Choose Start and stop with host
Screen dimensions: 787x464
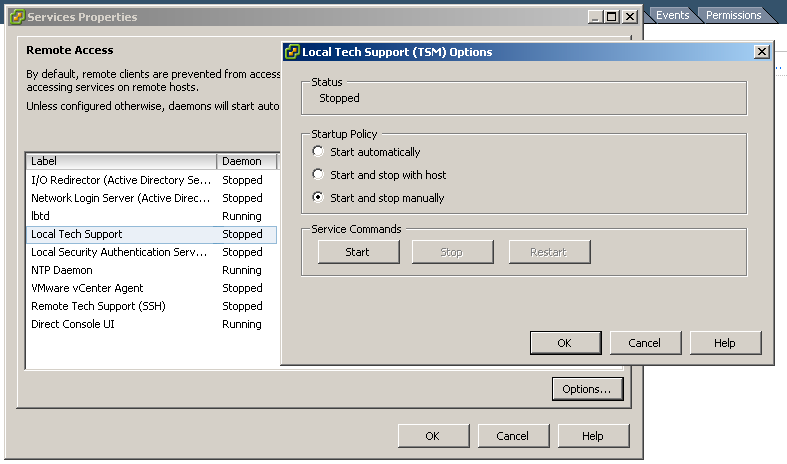(318, 174)
